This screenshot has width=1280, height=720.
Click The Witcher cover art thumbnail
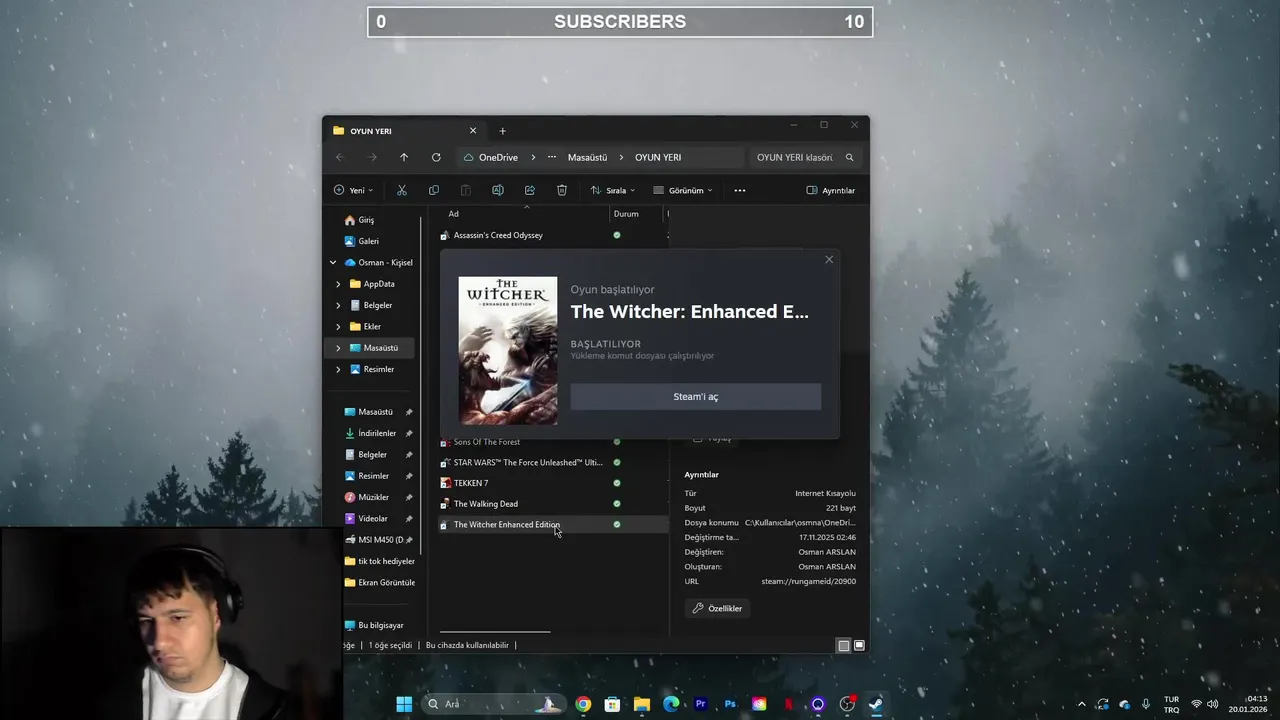point(508,351)
